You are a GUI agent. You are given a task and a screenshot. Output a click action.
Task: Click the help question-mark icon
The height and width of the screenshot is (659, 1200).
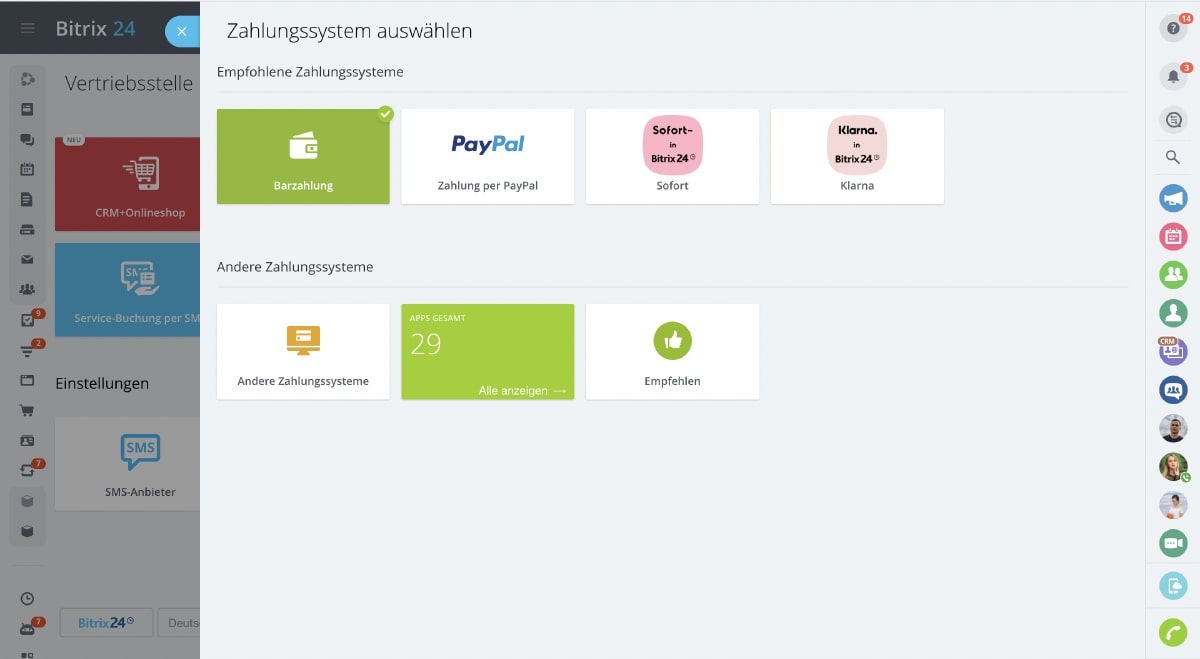click(x=1173, y=28)
